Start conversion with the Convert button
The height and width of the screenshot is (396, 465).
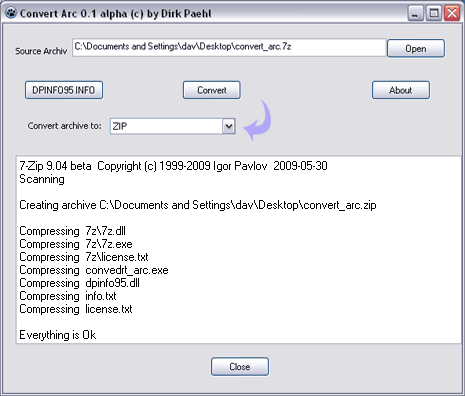coord(212,90)
